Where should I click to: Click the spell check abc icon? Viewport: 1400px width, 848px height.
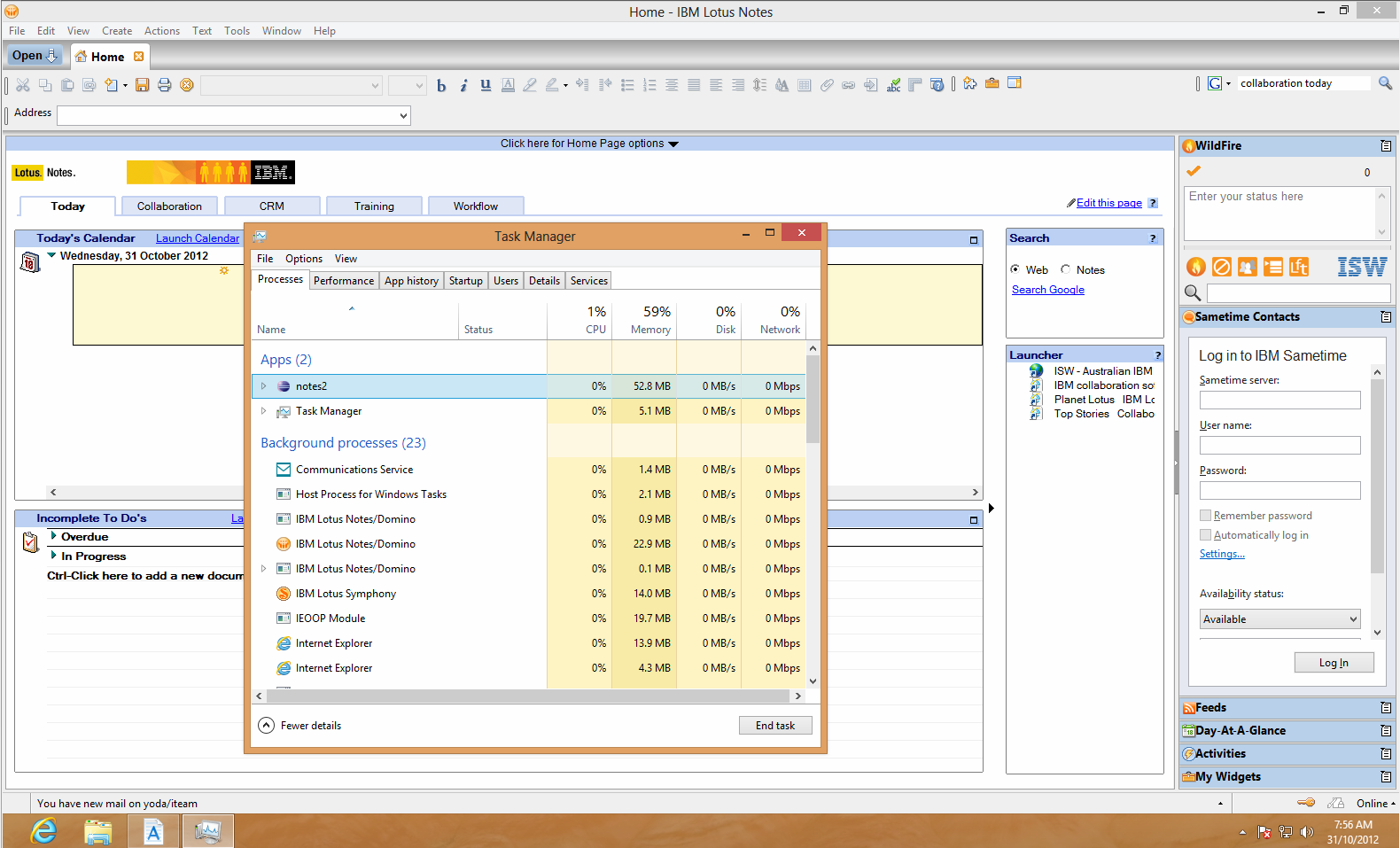893,85
